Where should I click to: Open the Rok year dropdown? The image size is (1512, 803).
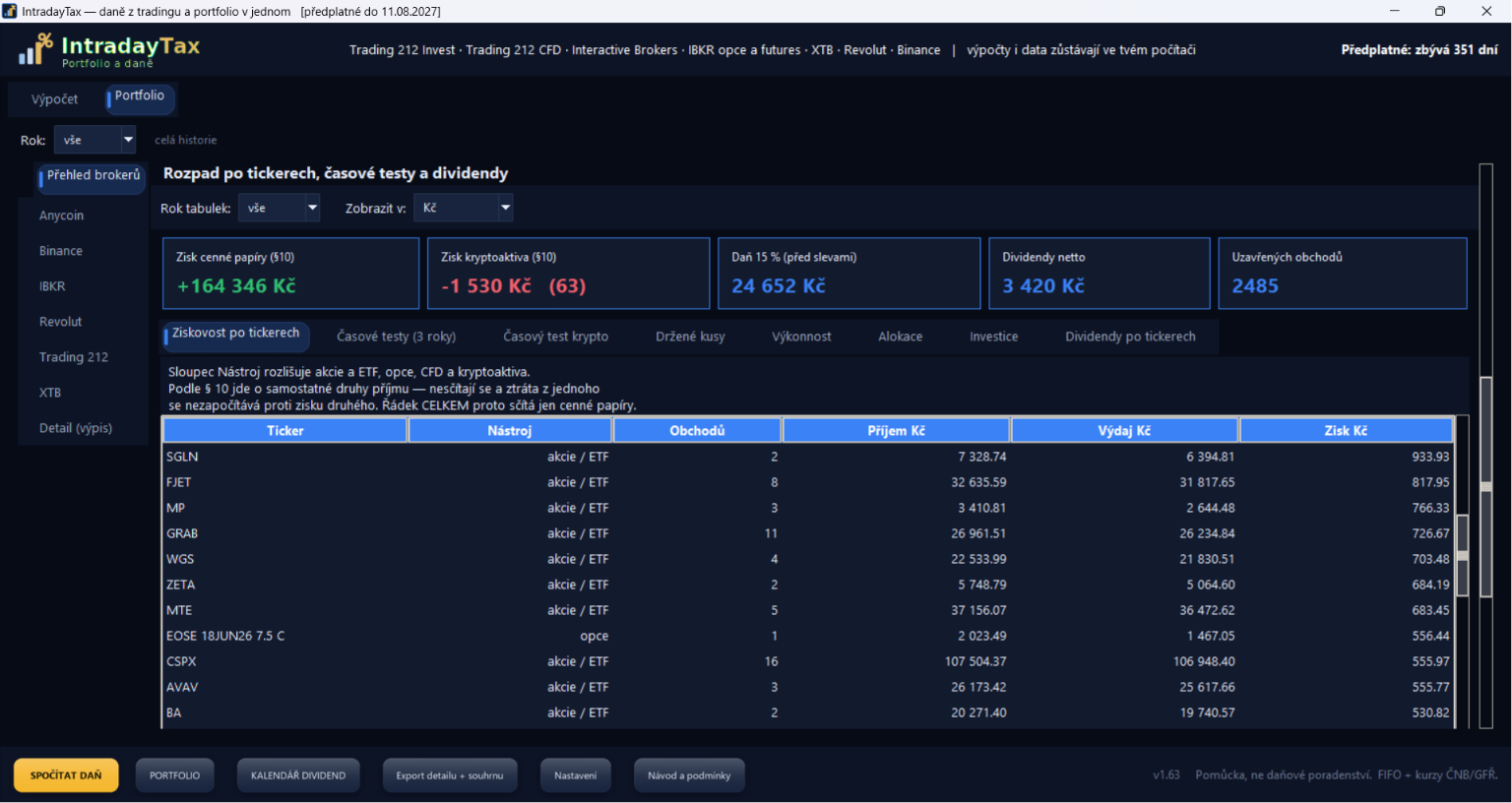click(94, 140)
